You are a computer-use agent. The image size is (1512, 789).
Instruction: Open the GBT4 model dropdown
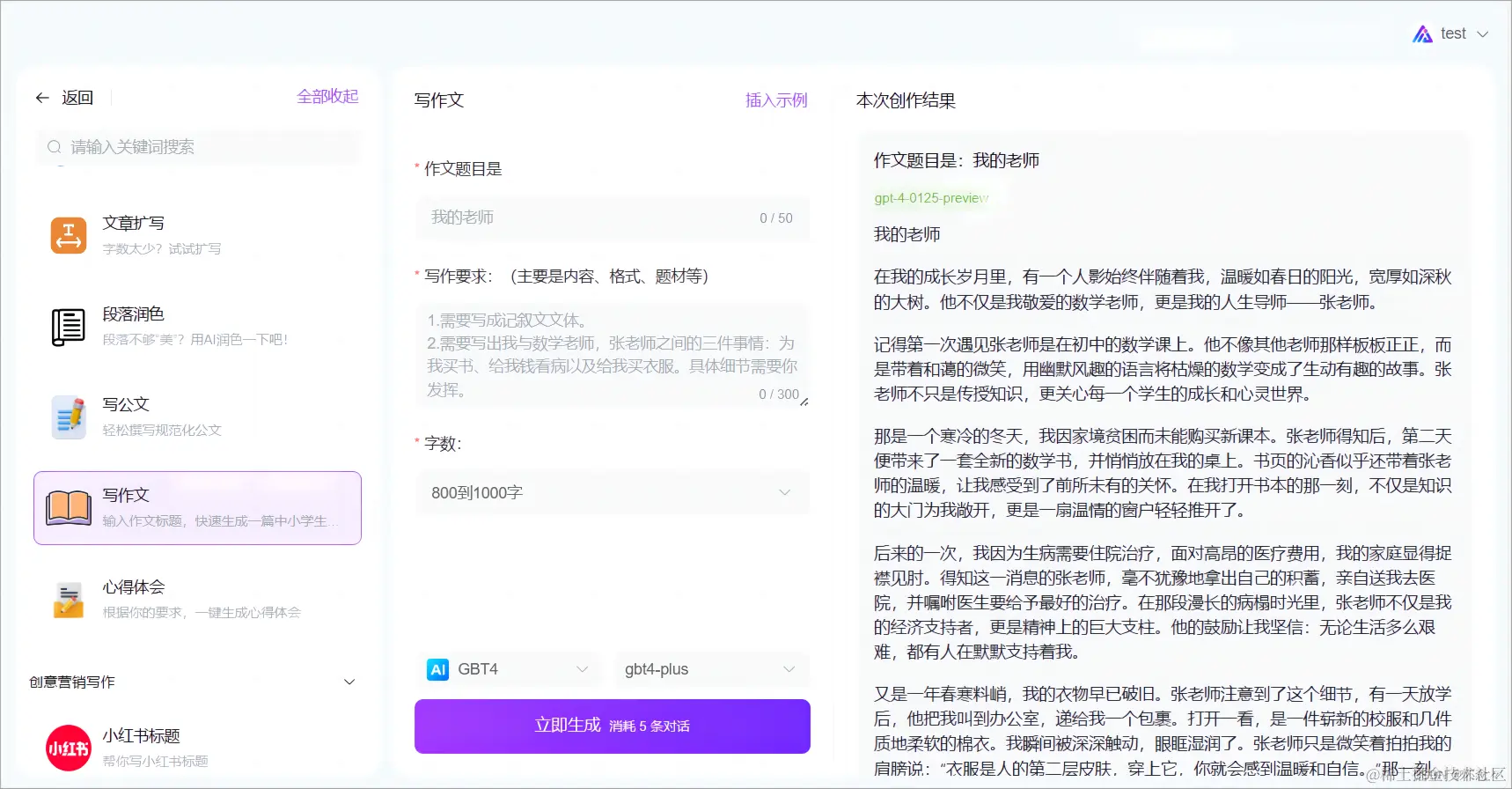[509, 670]
